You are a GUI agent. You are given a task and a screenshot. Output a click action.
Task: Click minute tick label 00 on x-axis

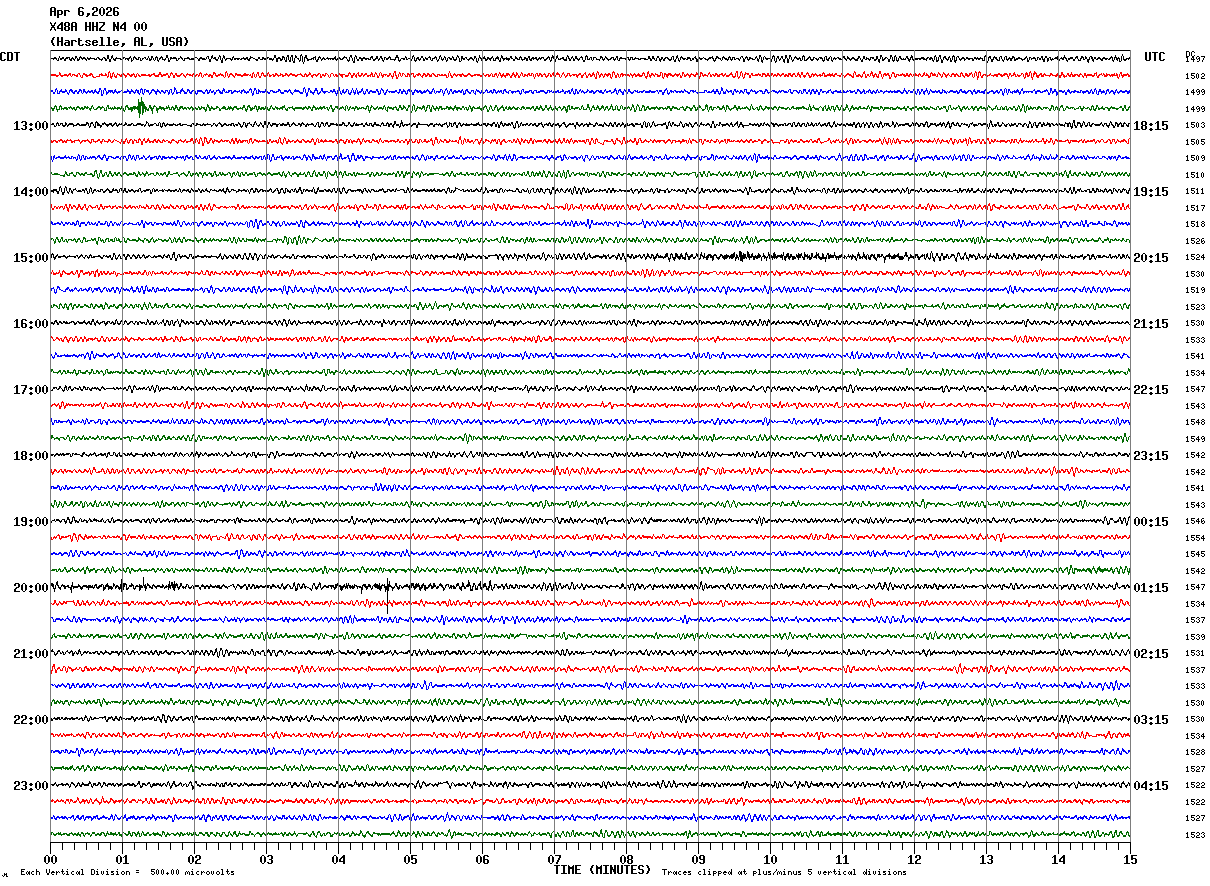coord(50,859)
